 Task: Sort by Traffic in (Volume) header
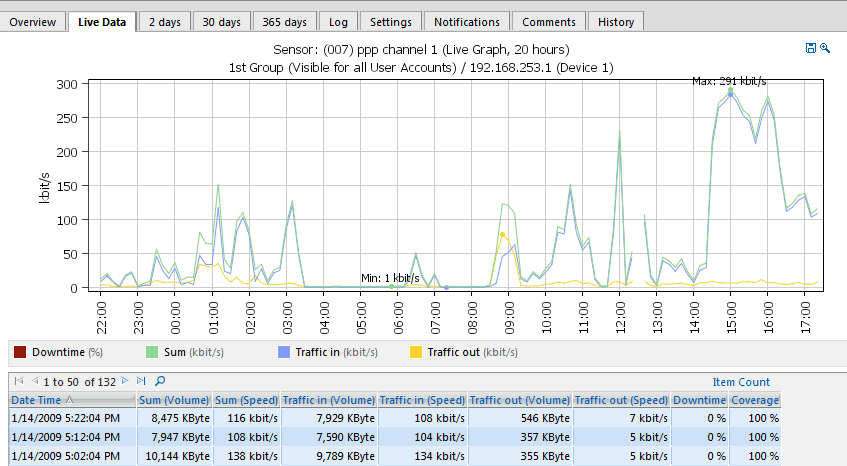click(328, 400)
